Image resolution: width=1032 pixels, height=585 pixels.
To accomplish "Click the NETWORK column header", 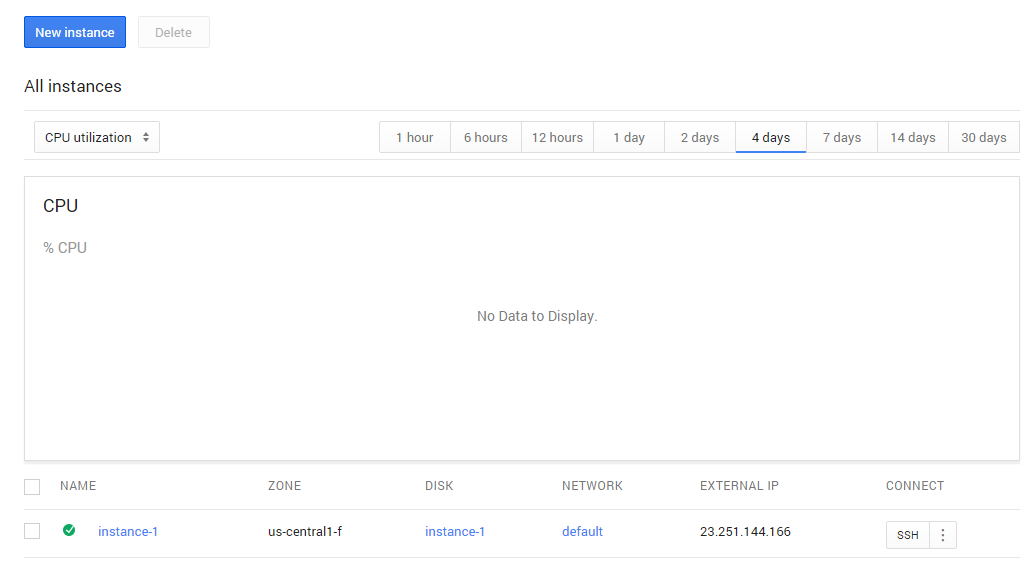I will [x=592, y=486].
